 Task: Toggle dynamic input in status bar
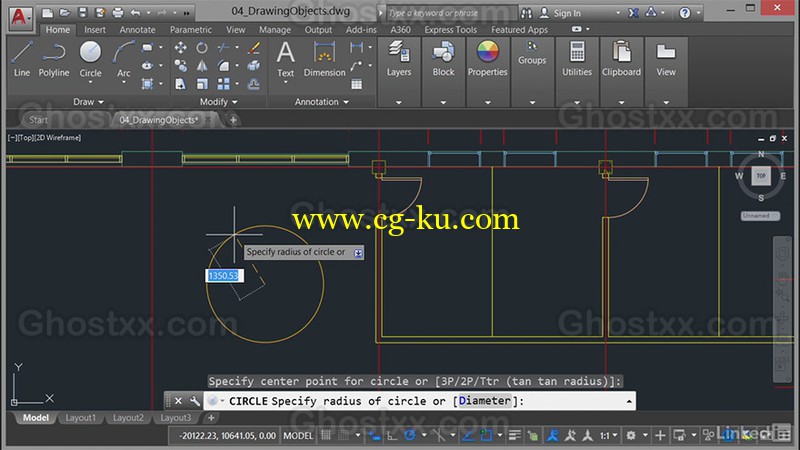(374, 435)
